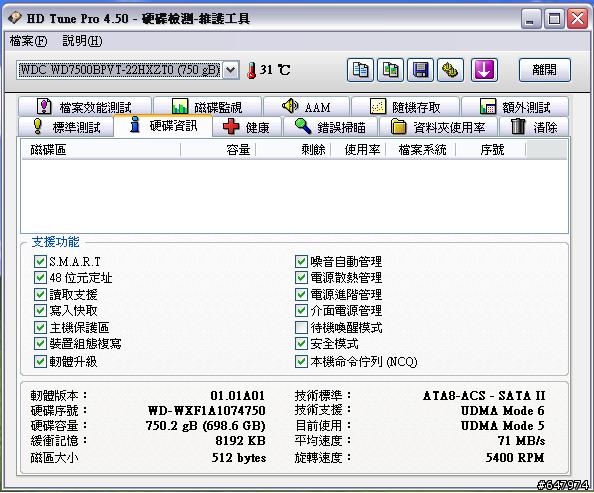The height and width of the screenshot is (493, 594).
Task: Click the sector size 512 bytes value
Action: (x=239, y=458)
